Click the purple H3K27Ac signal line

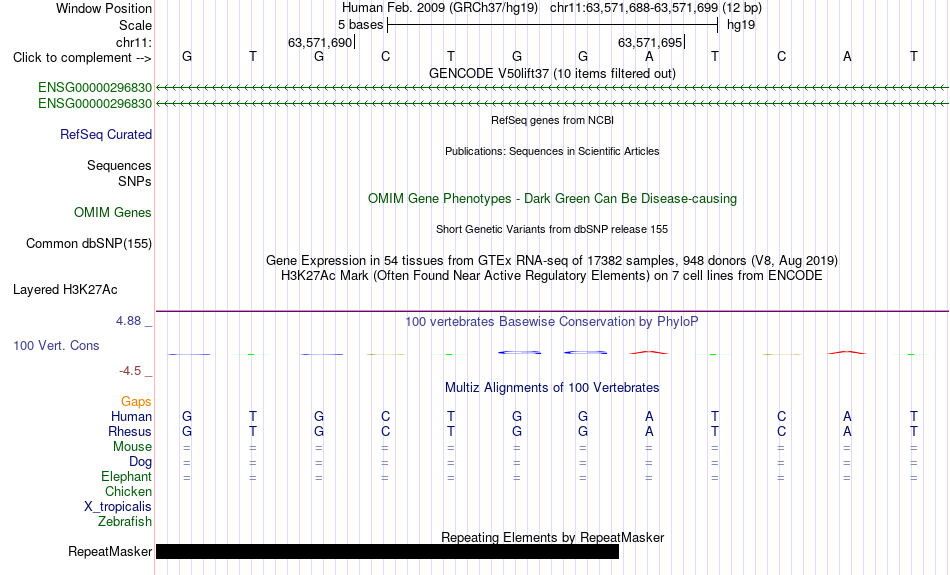click(x=552, y=311)
